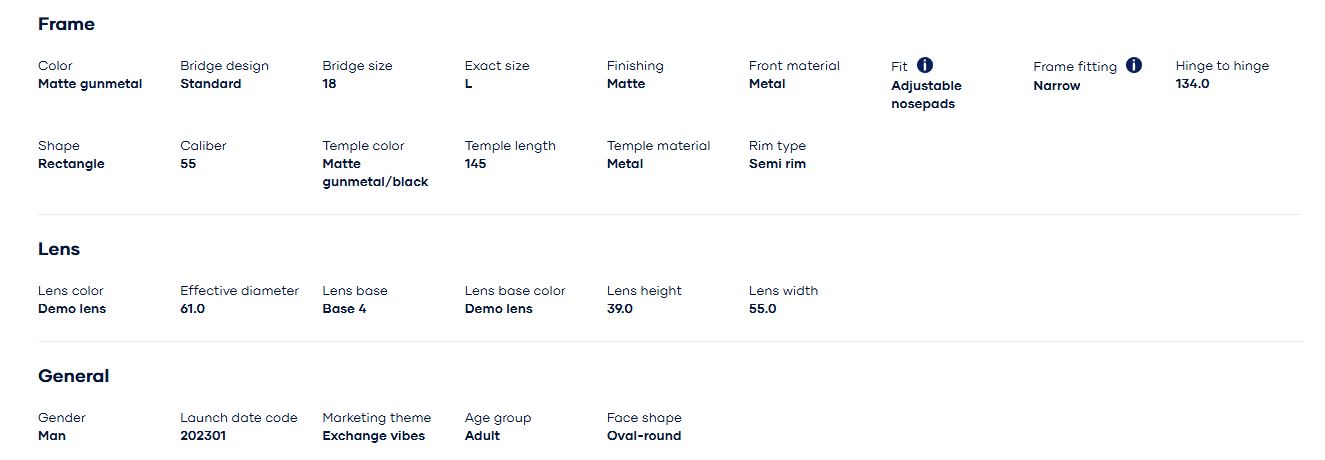Click the Oval-round face shape value
The height and width of the screenshot is (460, 1325).
point(643,436)
